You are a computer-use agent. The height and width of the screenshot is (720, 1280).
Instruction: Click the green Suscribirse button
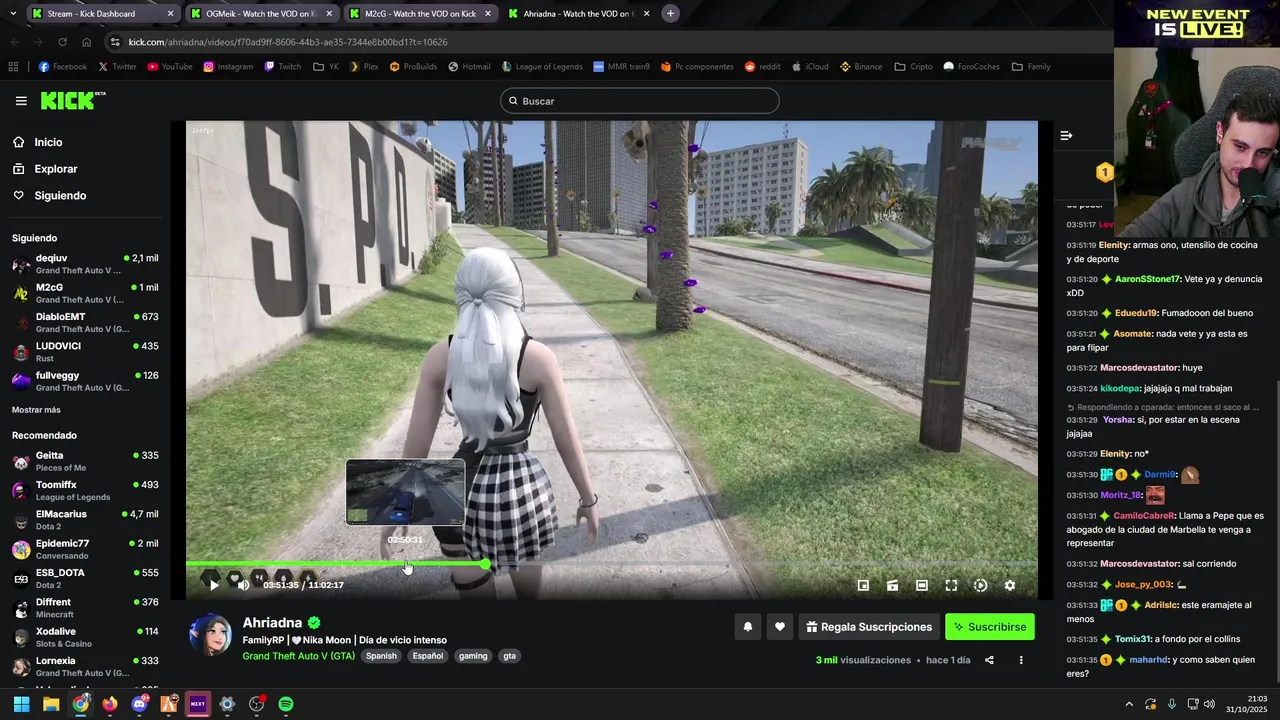[x=990, y=627]
